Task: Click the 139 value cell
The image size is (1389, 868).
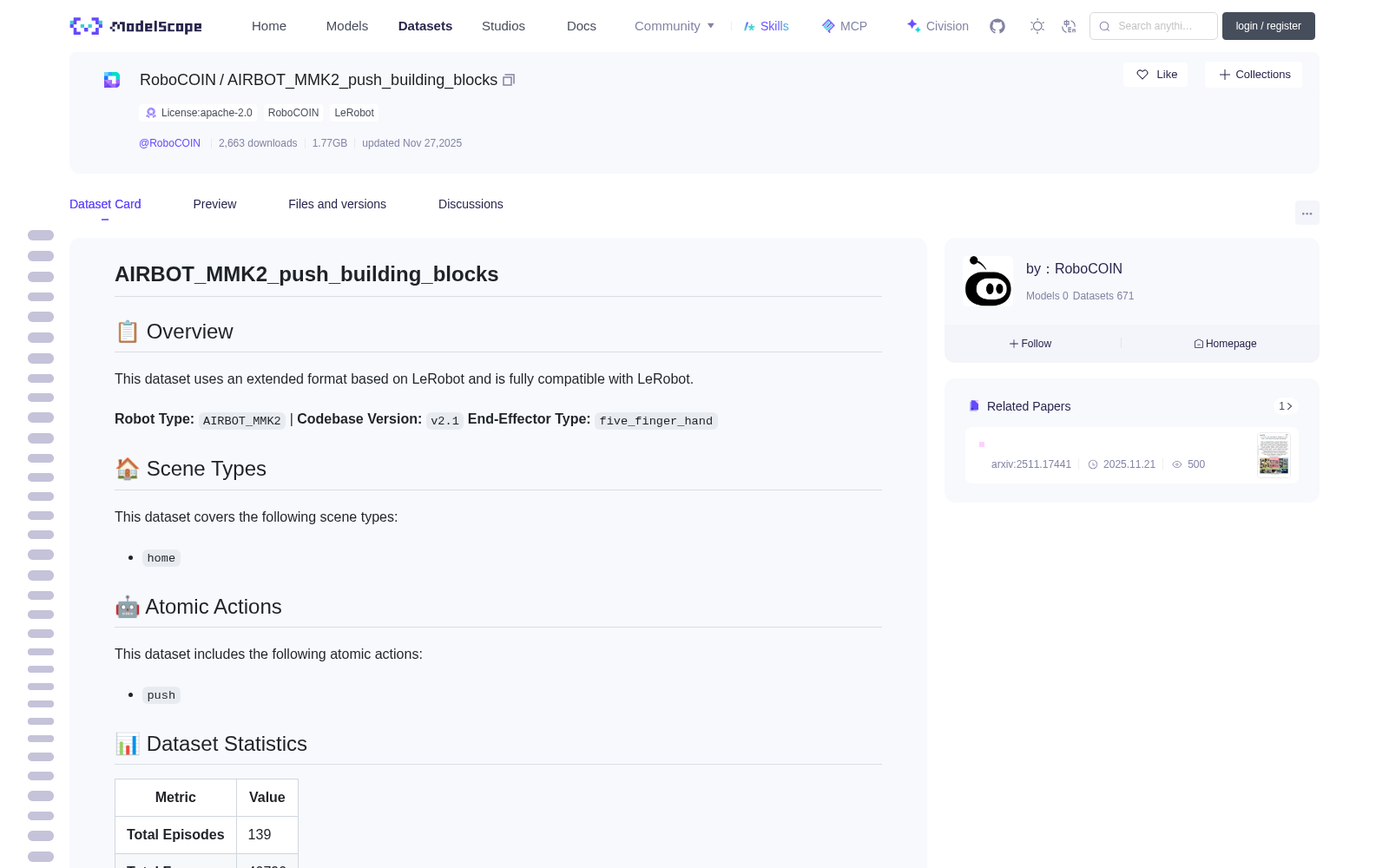Action: pyautogui.click(x=267, y=835)
